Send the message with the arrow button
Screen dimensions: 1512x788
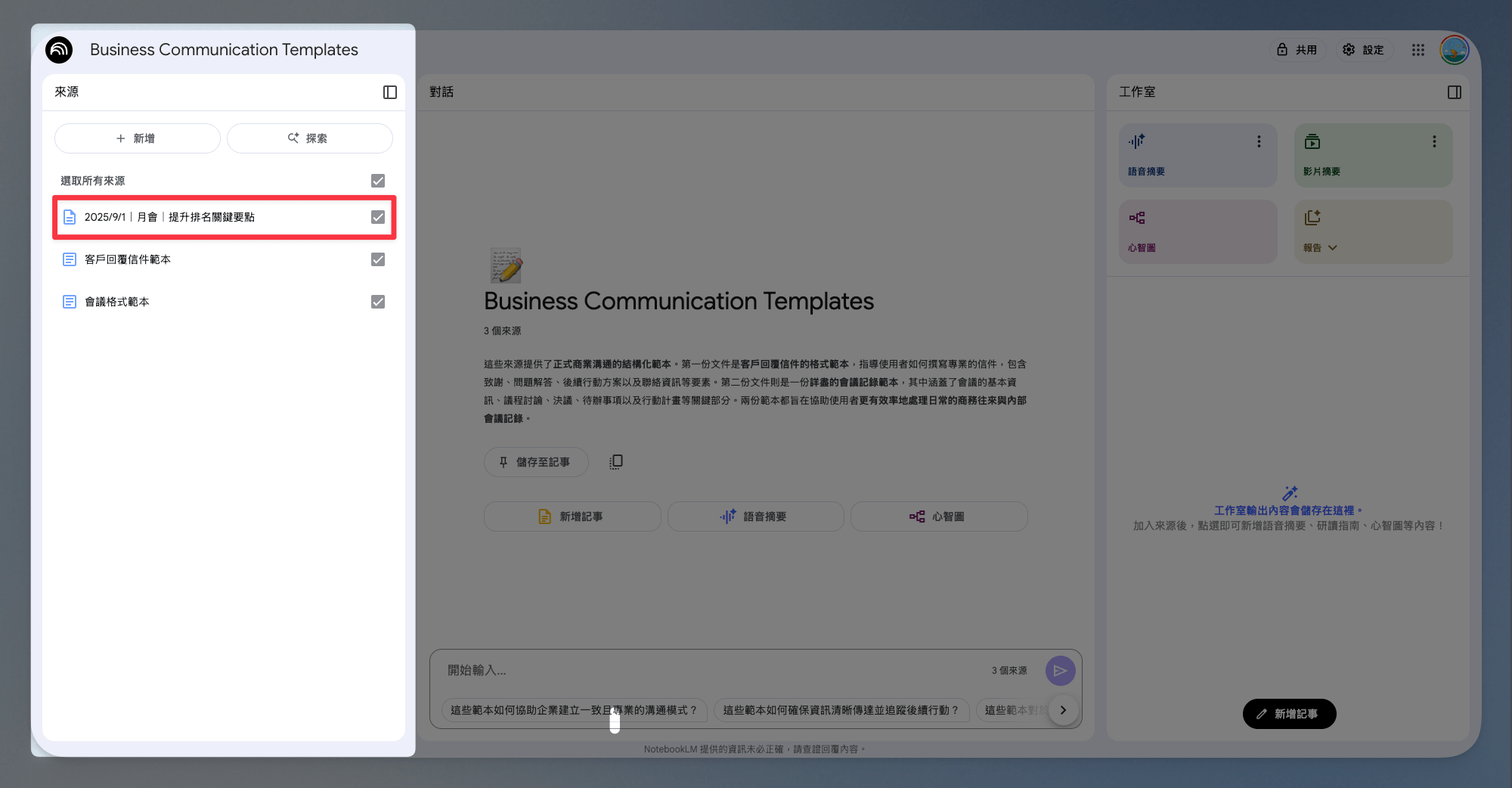point(1061,671)
